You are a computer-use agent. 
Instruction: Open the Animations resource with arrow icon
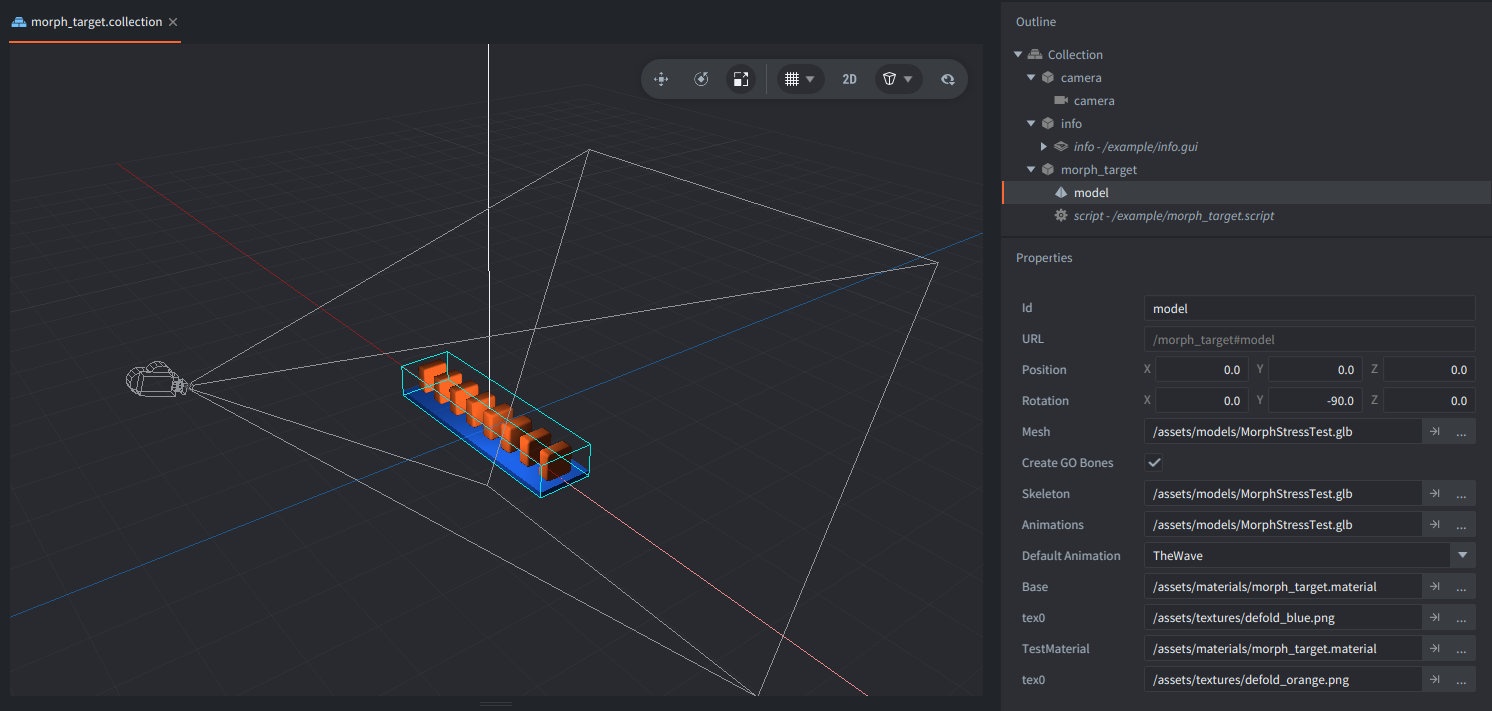click(x=1435, y=525)
